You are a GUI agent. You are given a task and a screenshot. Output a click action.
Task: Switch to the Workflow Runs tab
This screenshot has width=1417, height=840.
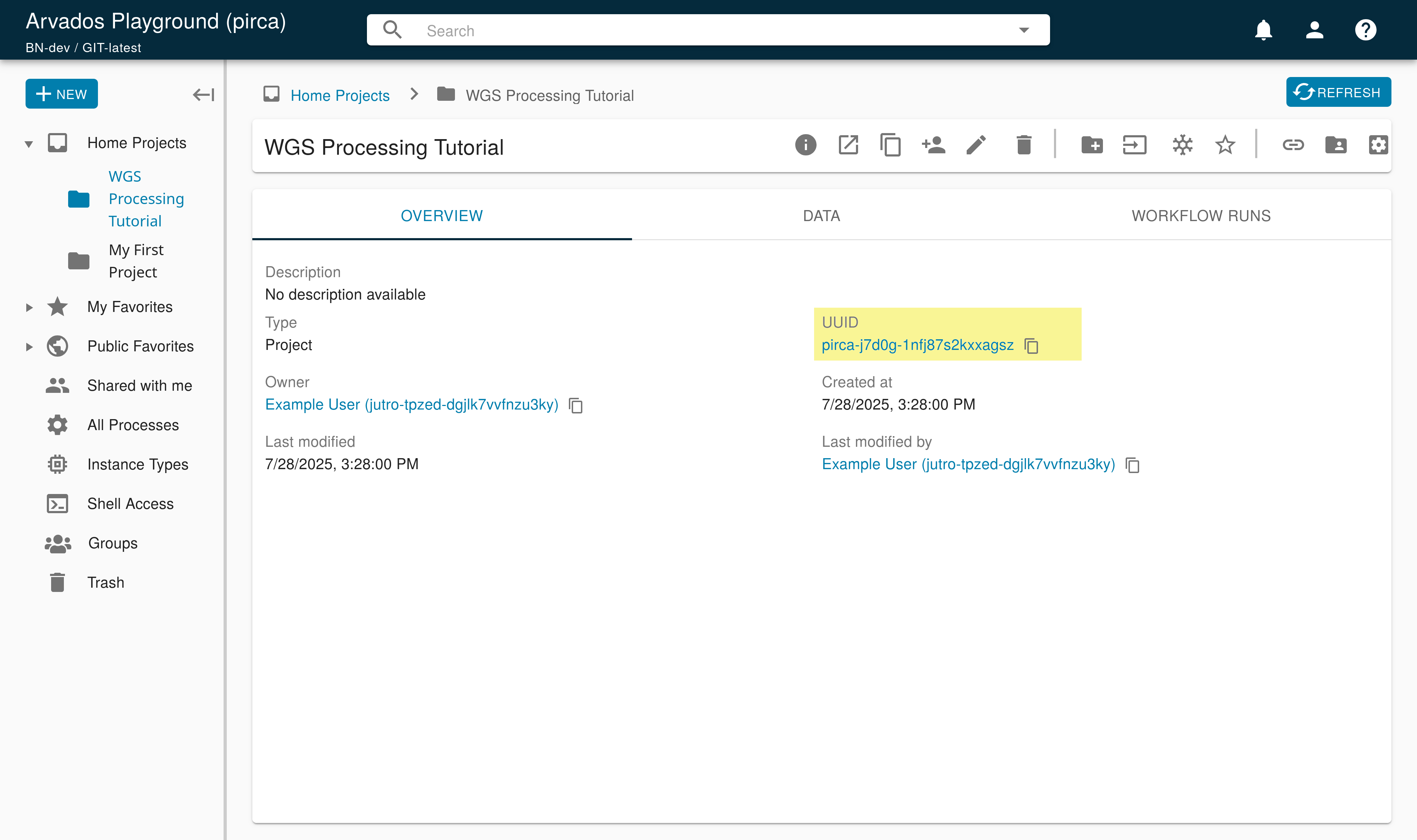point(1201,216)
